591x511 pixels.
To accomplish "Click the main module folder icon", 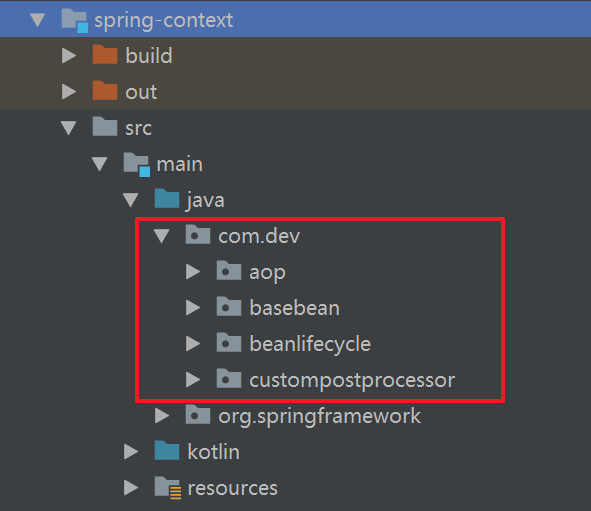I will [136, 164].
